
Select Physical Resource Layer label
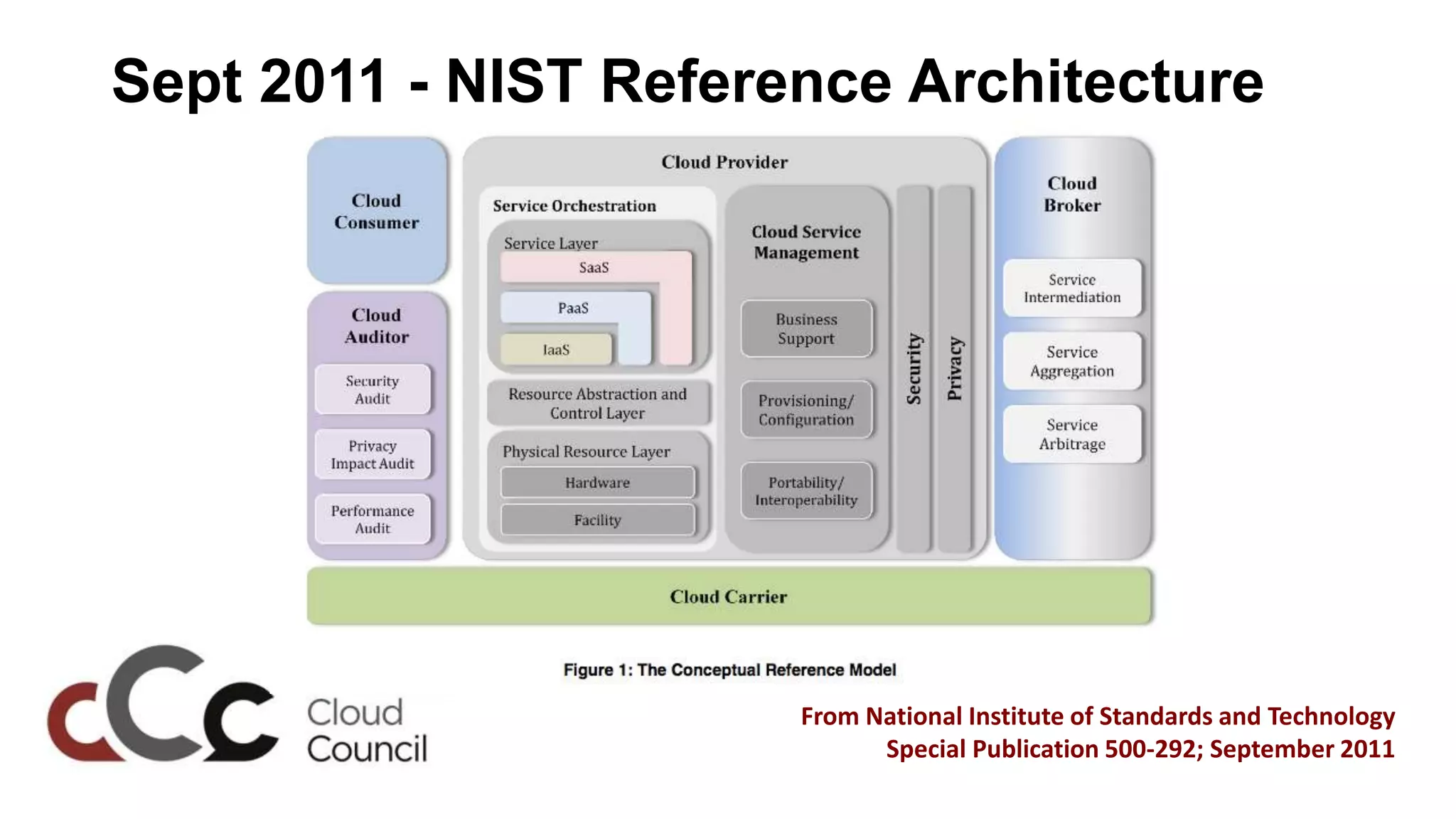tap(587, 451)
